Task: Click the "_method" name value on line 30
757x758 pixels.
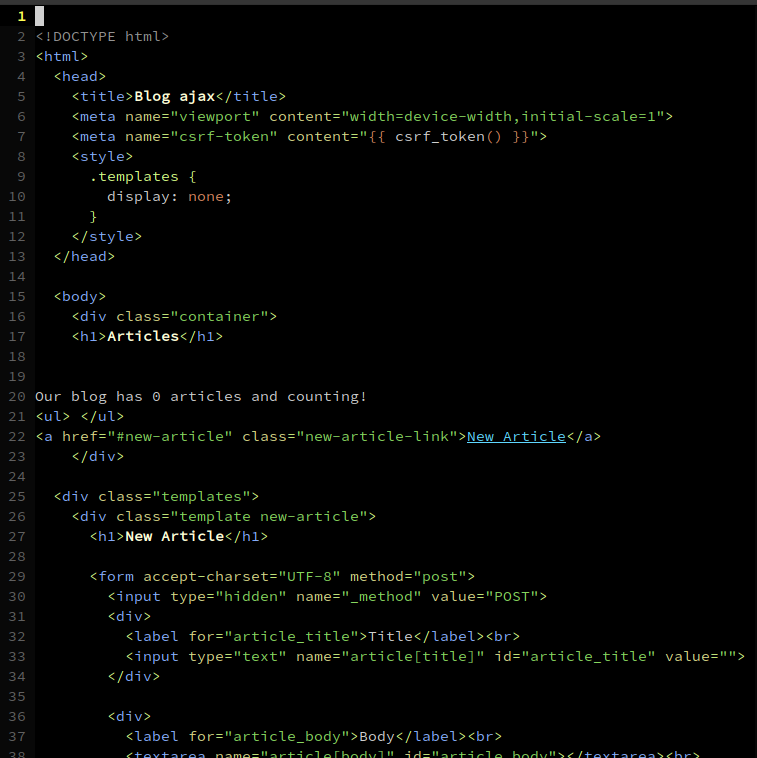Action: (x=381, y=597)
